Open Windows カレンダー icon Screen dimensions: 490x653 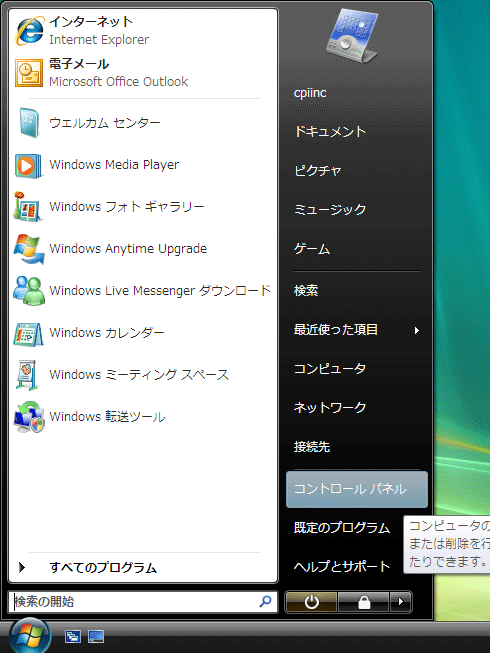point(28,334)
